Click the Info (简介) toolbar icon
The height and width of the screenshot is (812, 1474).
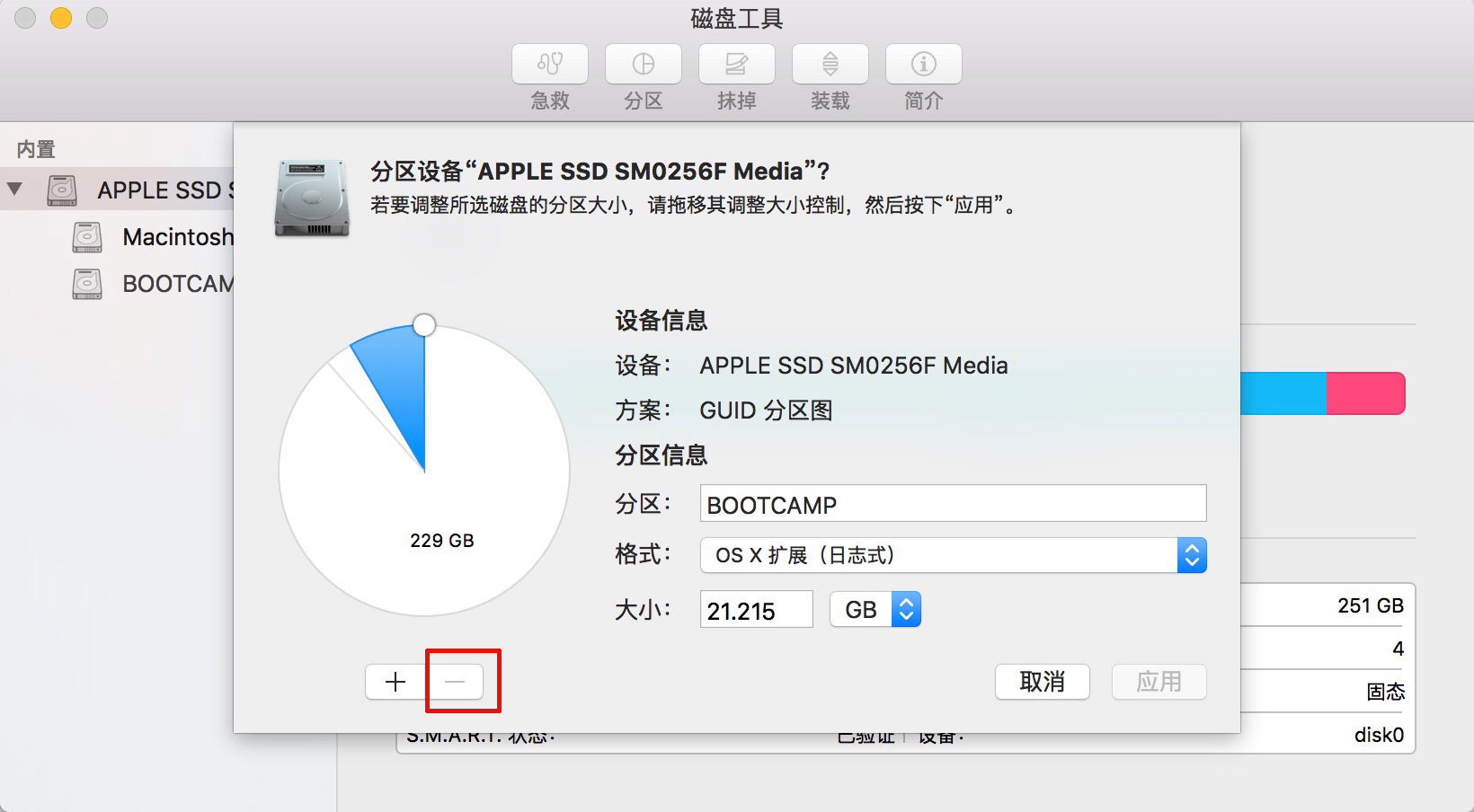pyautogui.click(x=924, y=65)
